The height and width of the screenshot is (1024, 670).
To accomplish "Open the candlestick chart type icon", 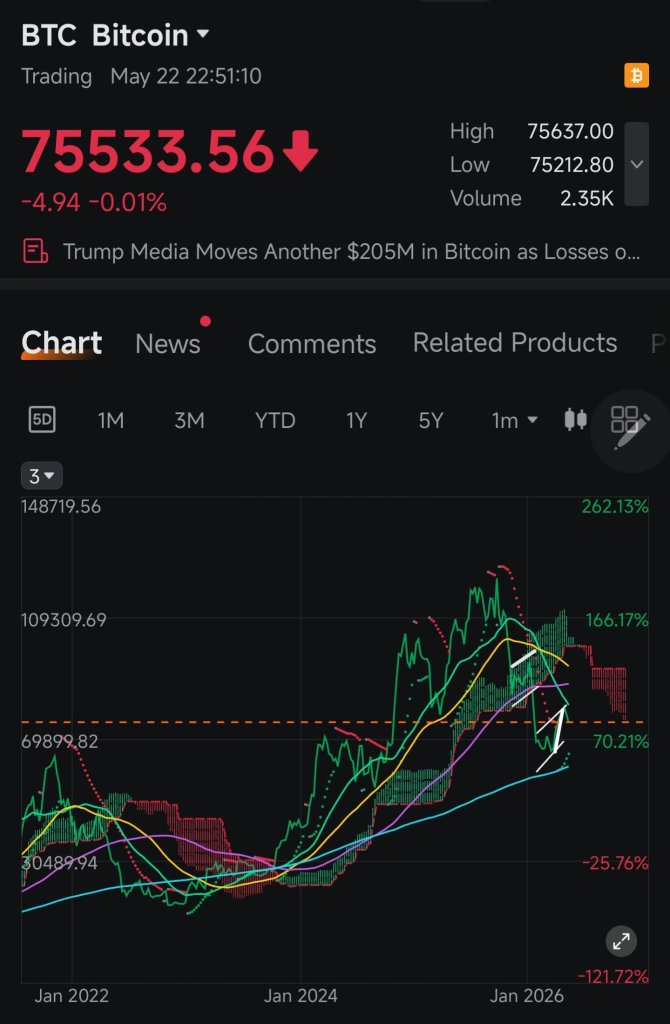I will point(575,419).
